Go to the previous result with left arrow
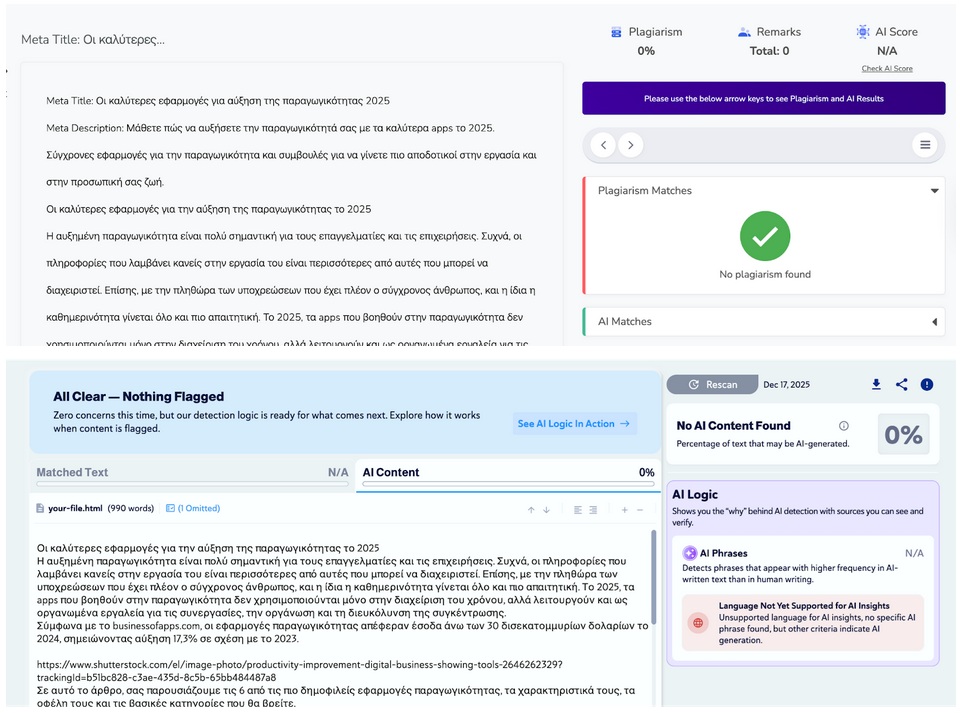 (x=602, y=145)
